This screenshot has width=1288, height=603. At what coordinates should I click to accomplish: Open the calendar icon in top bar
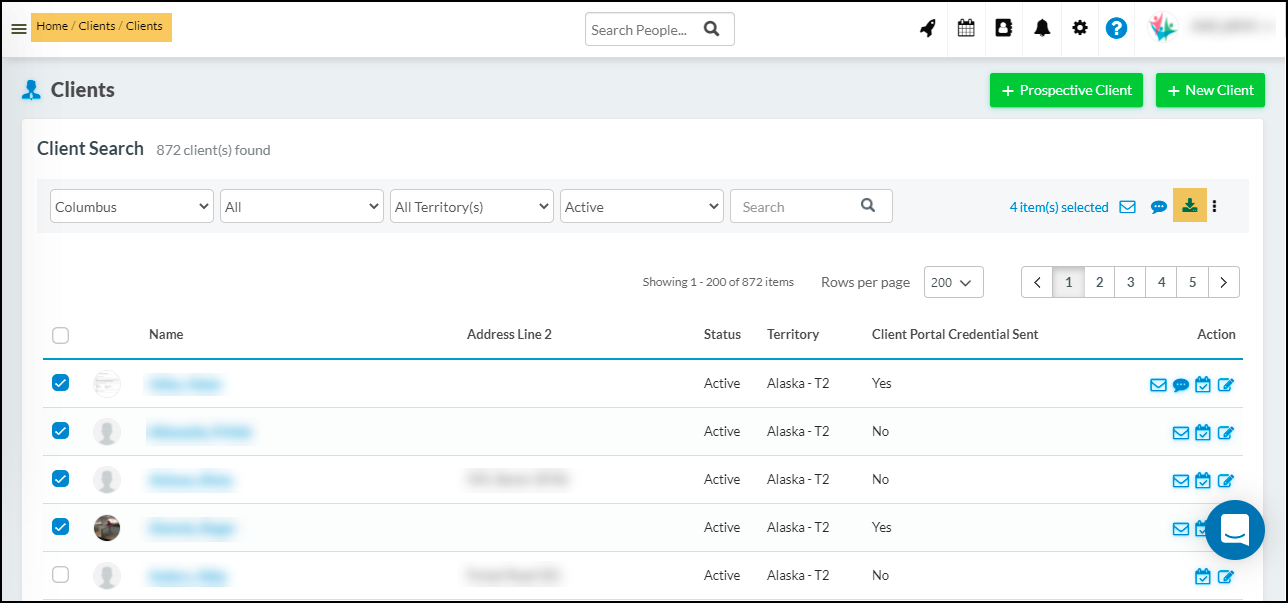click(966, 28)
